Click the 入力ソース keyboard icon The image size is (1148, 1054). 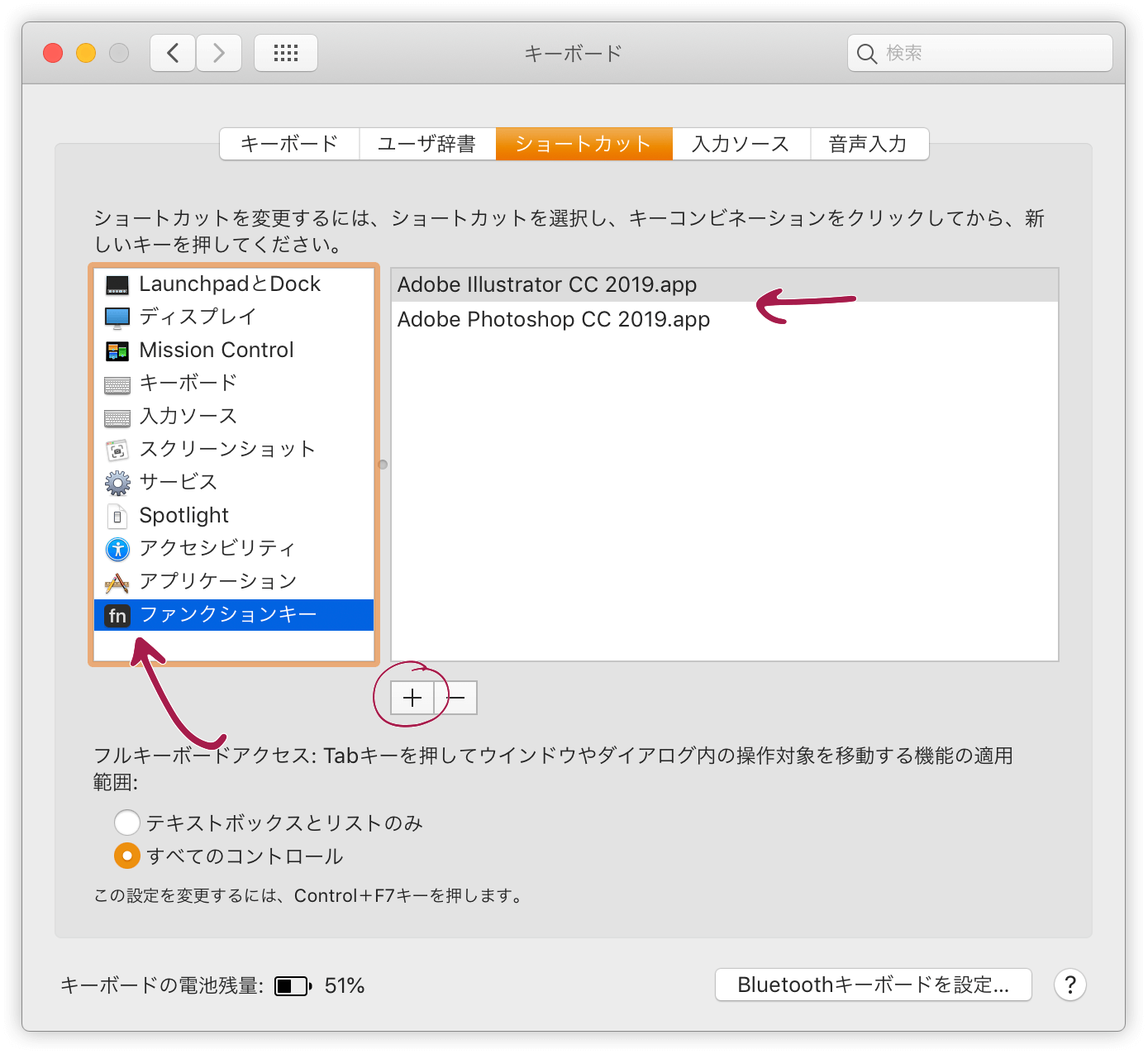tap(117, 418)
